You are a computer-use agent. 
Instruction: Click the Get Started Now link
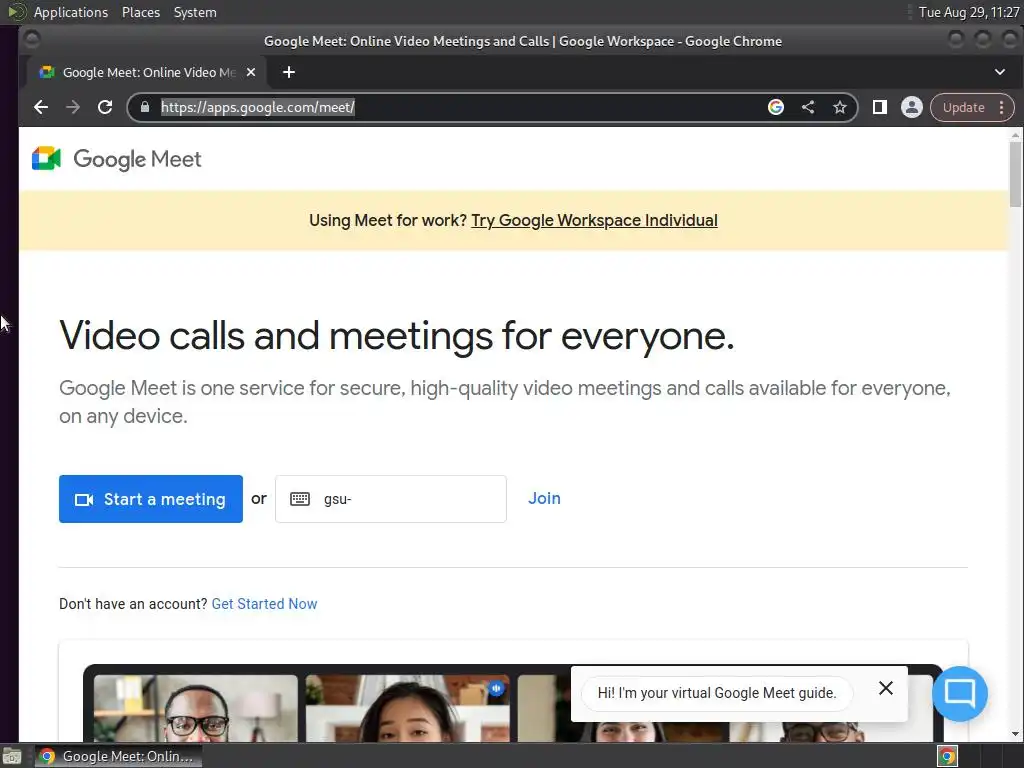pyautogui.click(x=264, y=604)
